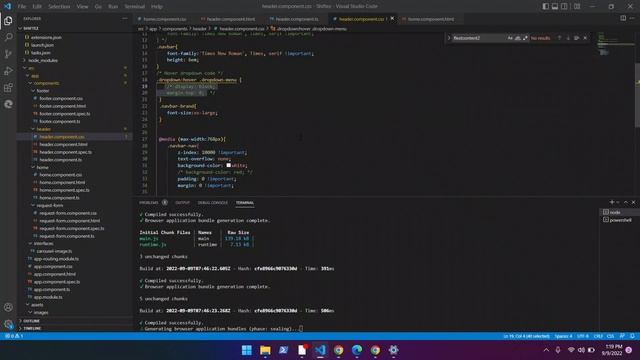Image resolution: width=640 pixels, height=360 pixels.
Task: Click the feedback icon in status bar
Action: pyautogui.click(x=622, y=336)
